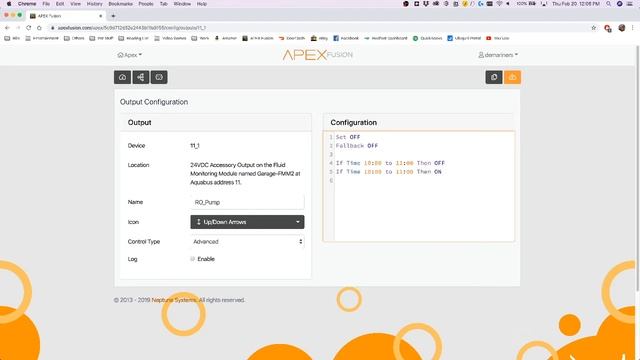Click the Neptune Systems copyright link

174,300
